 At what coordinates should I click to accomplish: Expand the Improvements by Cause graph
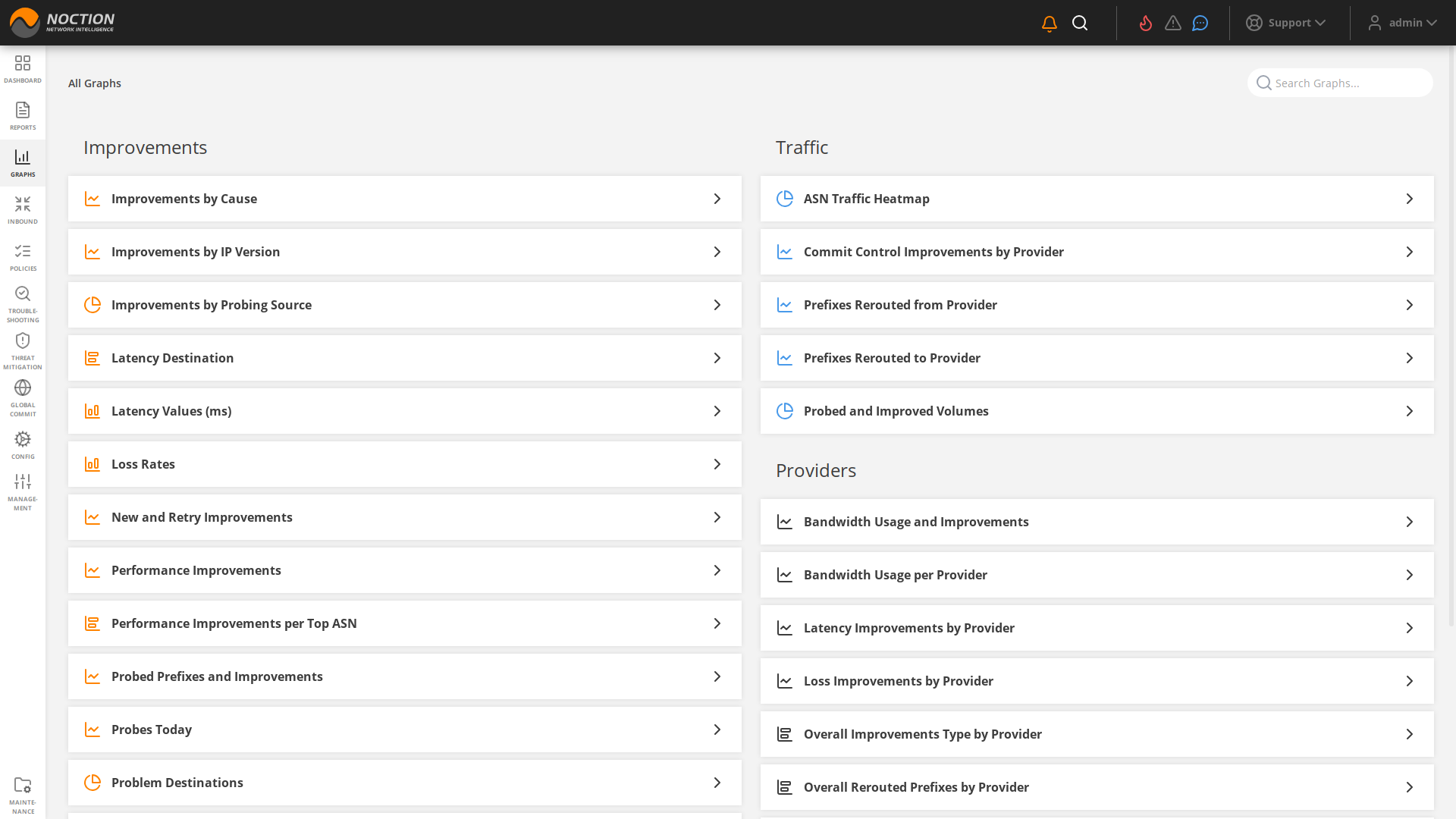(404, 199)
